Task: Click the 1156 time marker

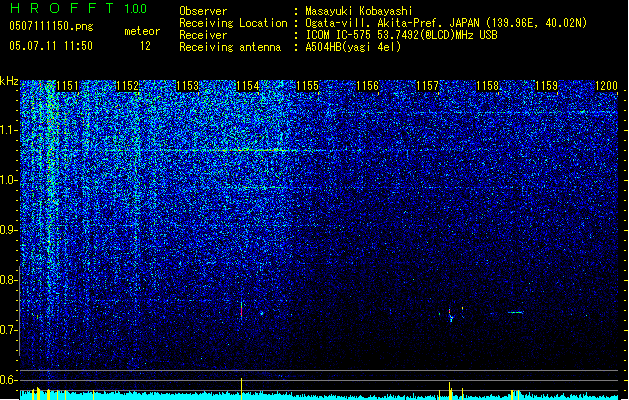Action: [x=367, y=86]
